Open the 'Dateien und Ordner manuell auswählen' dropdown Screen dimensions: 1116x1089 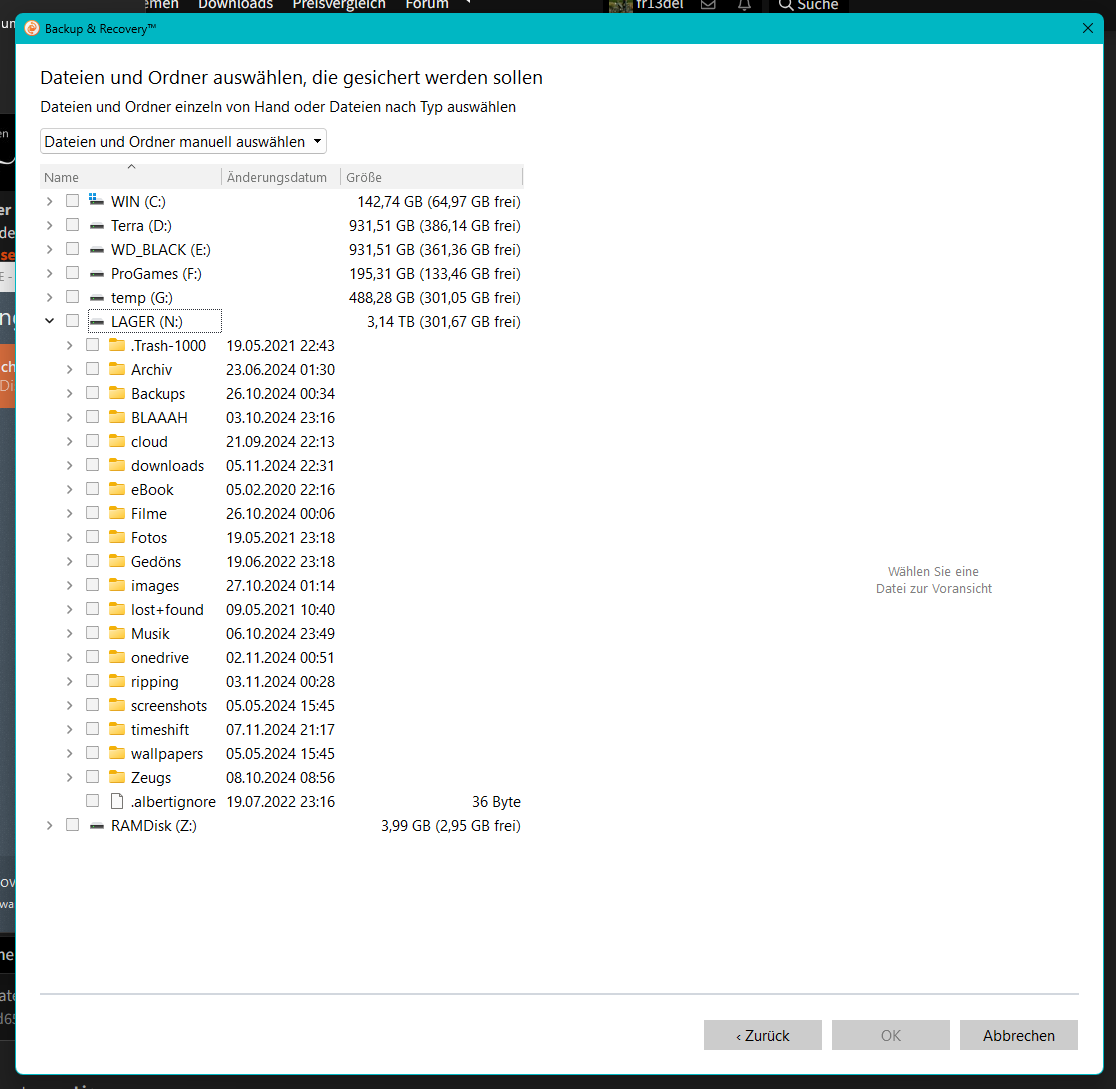[x=183, y=141]
